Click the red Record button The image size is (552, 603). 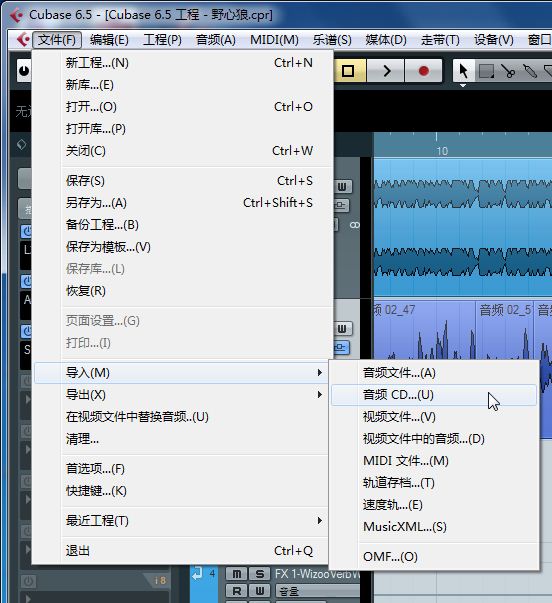point(424,71)
